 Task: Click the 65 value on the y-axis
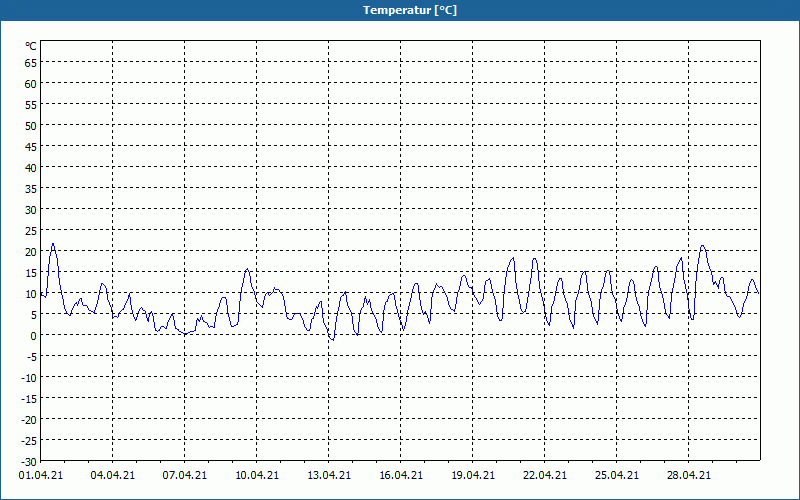pos(31,63)
